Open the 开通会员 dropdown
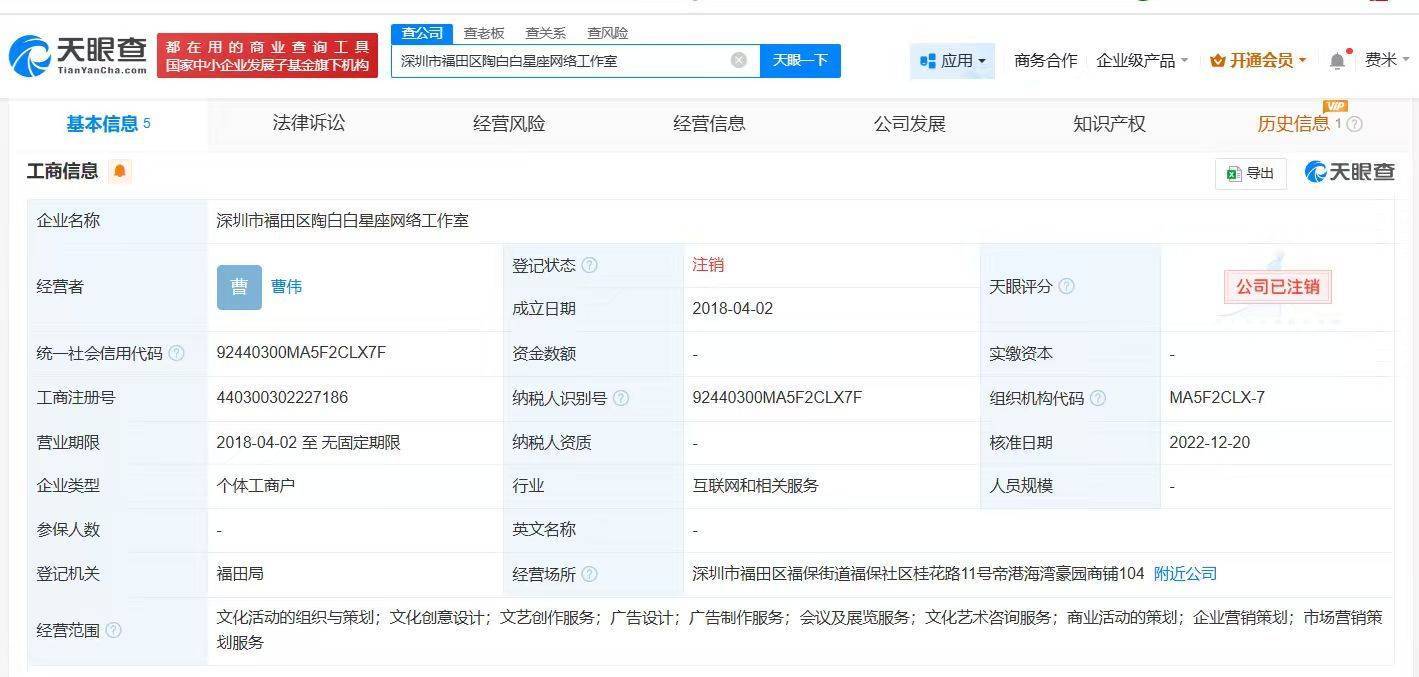 [1258, 61]
